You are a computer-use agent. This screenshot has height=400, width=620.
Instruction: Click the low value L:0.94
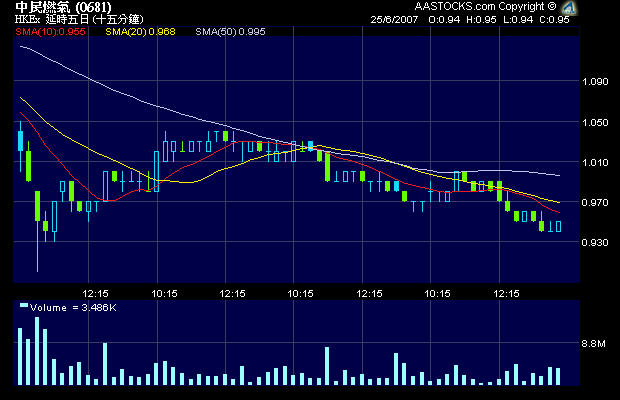click(x=518, y=20)
